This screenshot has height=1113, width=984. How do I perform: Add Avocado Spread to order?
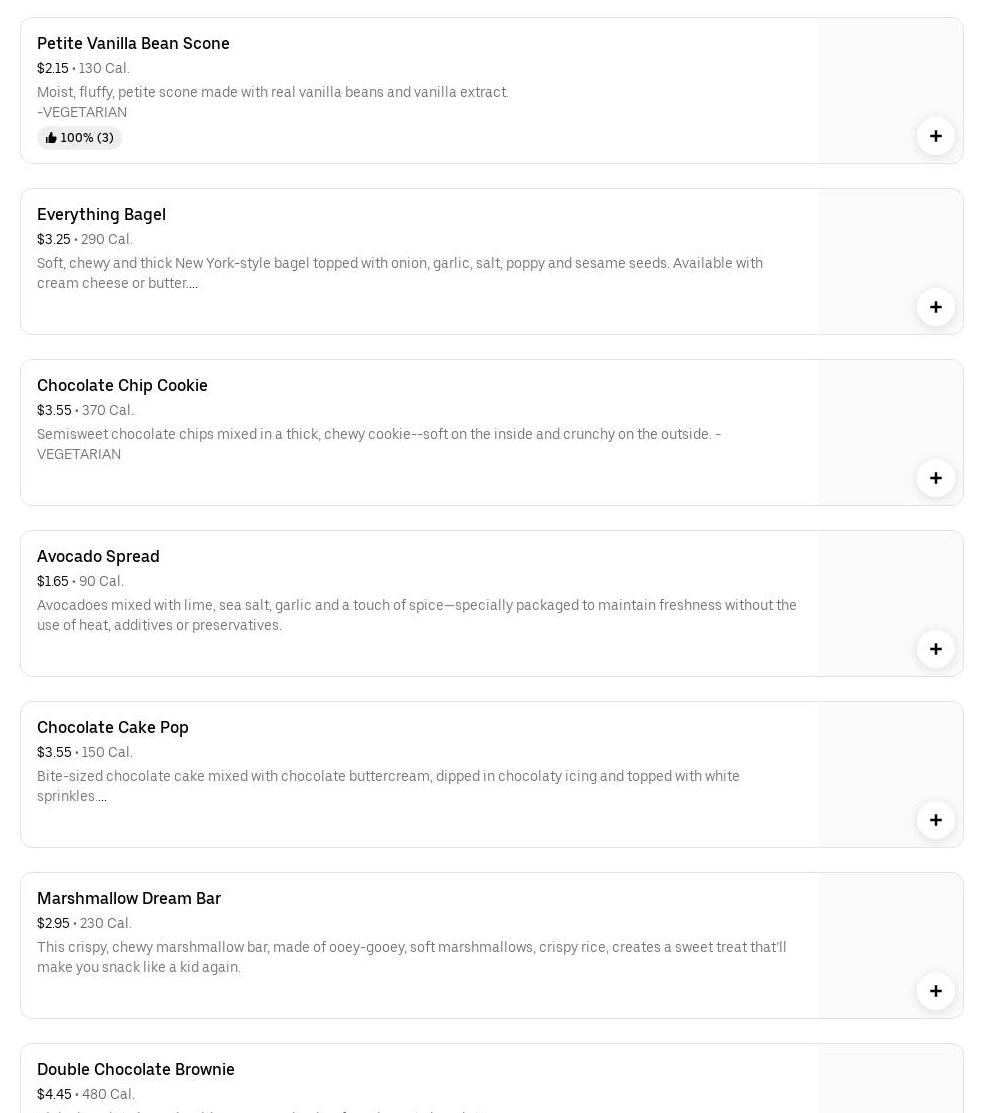(935, 649)
